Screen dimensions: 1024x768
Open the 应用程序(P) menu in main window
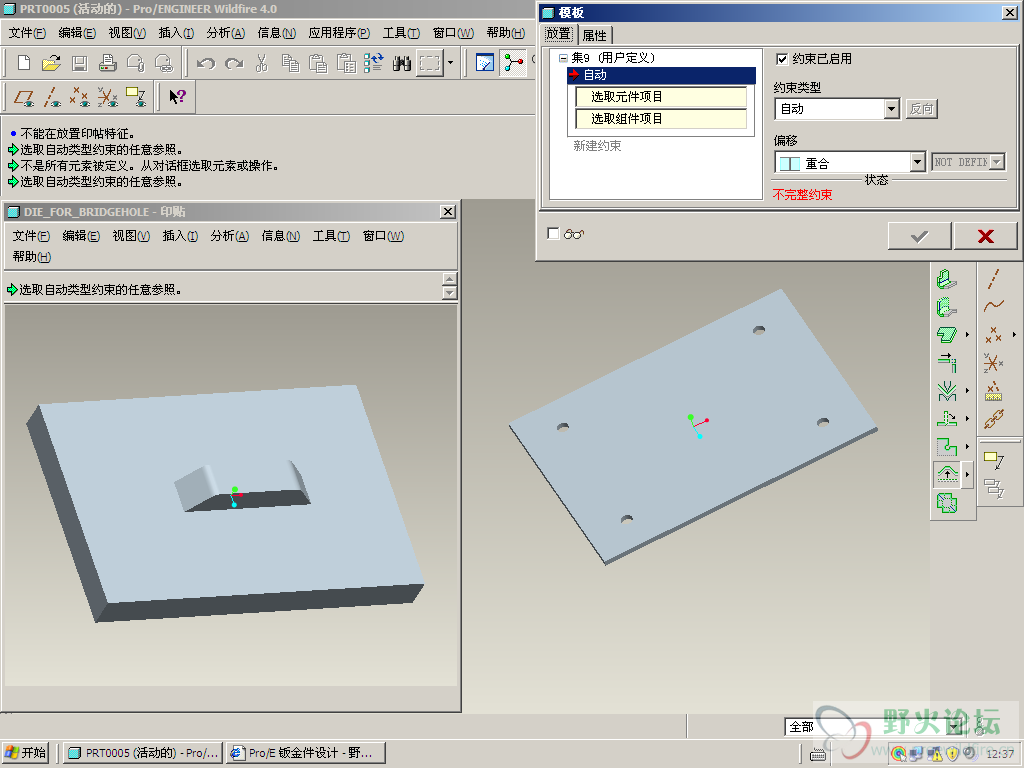pos(339,33)
